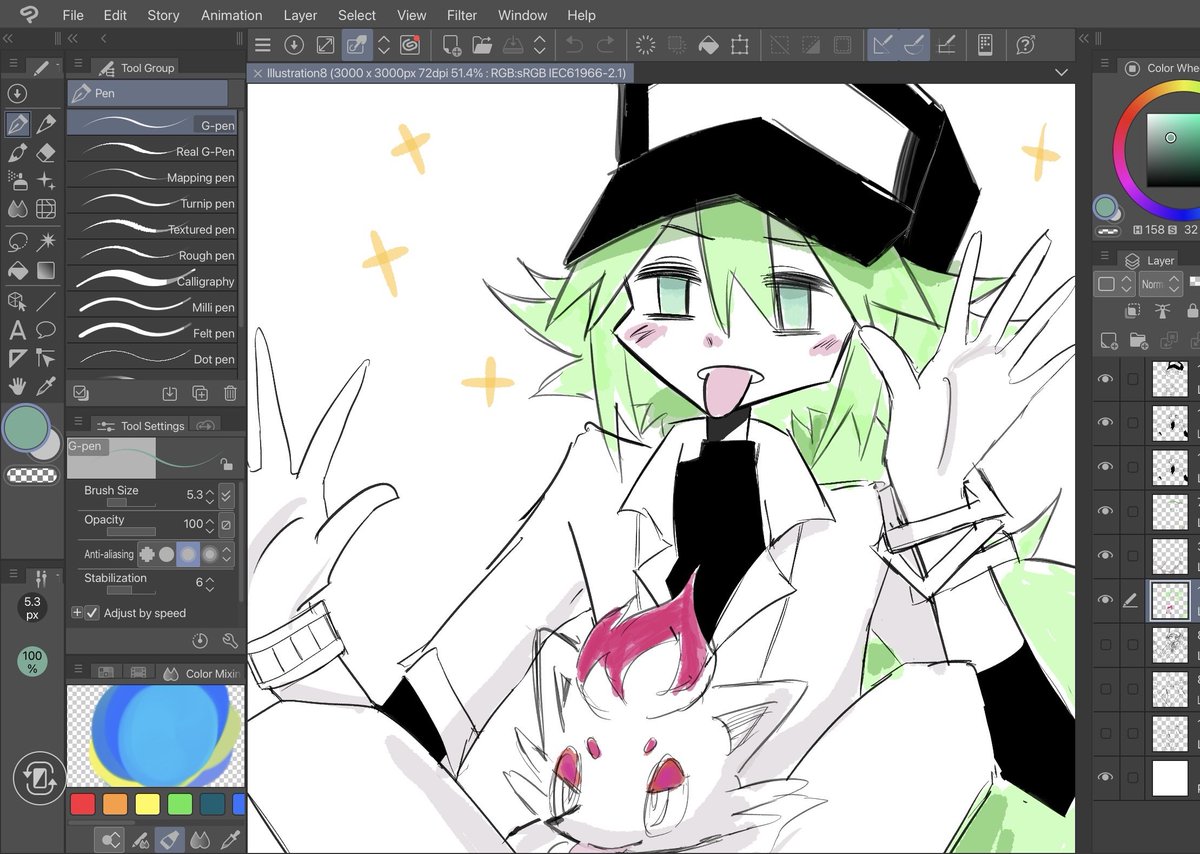Toggle Snap to Special Ruler in command bar
Image resolution: width=1200 pixels, height=854 pixels.
(913, 45)
